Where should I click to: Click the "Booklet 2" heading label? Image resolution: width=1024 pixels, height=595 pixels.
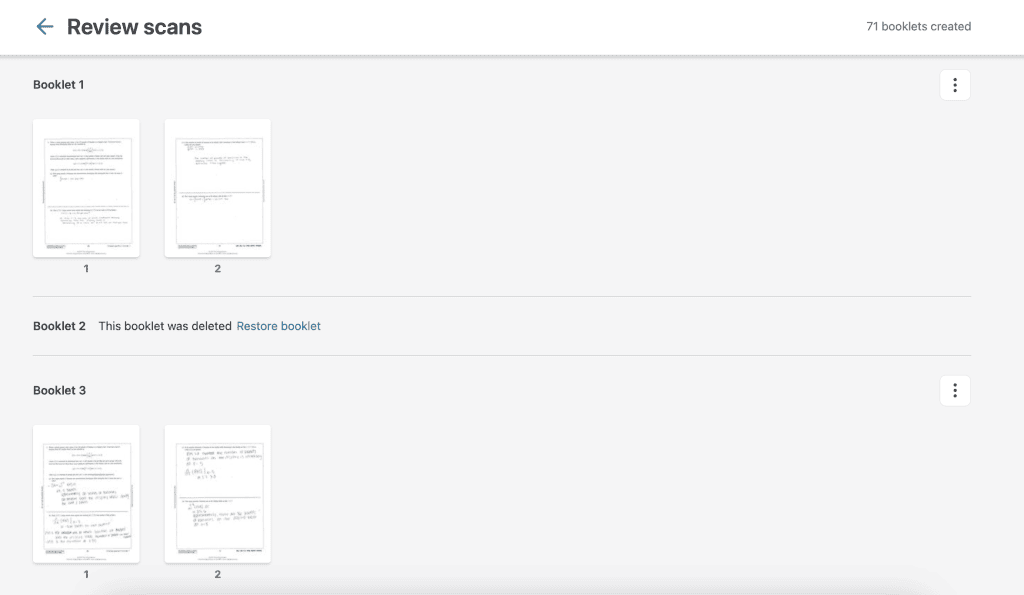pyautogui.click(x=59, y=326)
